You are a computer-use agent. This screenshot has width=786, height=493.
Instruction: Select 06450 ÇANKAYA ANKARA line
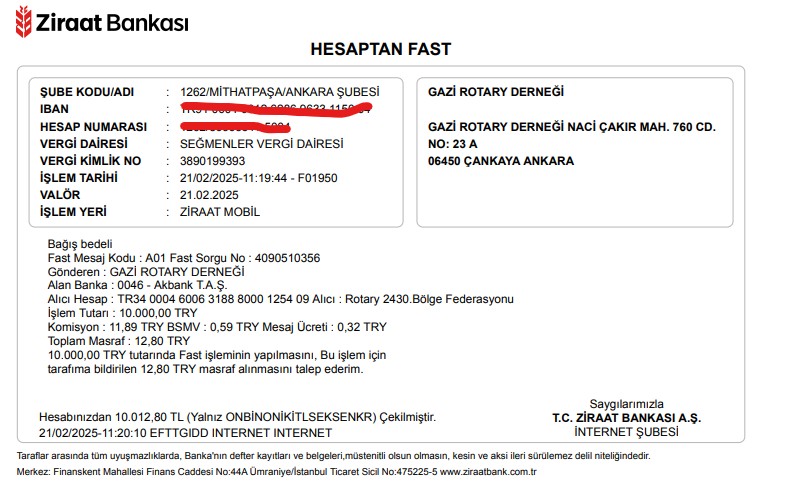501,161
